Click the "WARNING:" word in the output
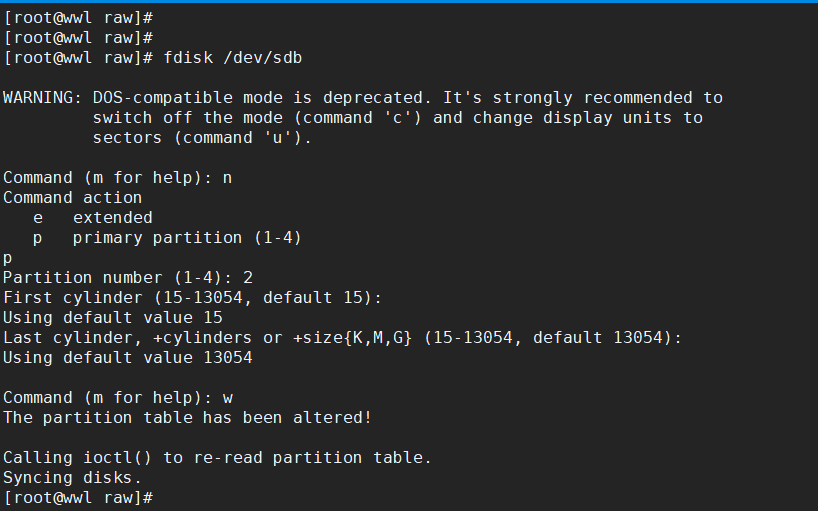This screenshot has height=511, width=818. (42, 98)
